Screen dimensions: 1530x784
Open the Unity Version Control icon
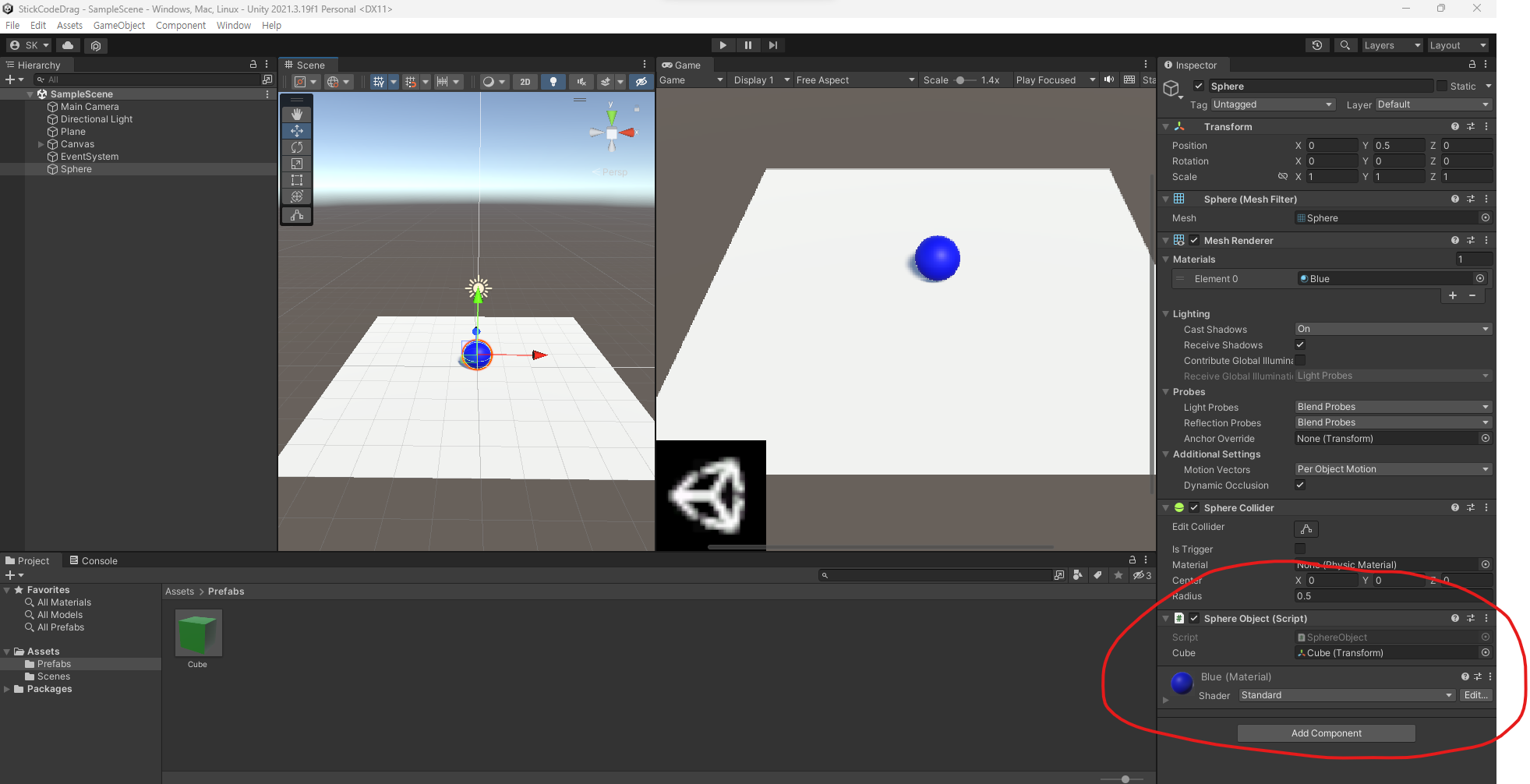(x=96, y=45)
